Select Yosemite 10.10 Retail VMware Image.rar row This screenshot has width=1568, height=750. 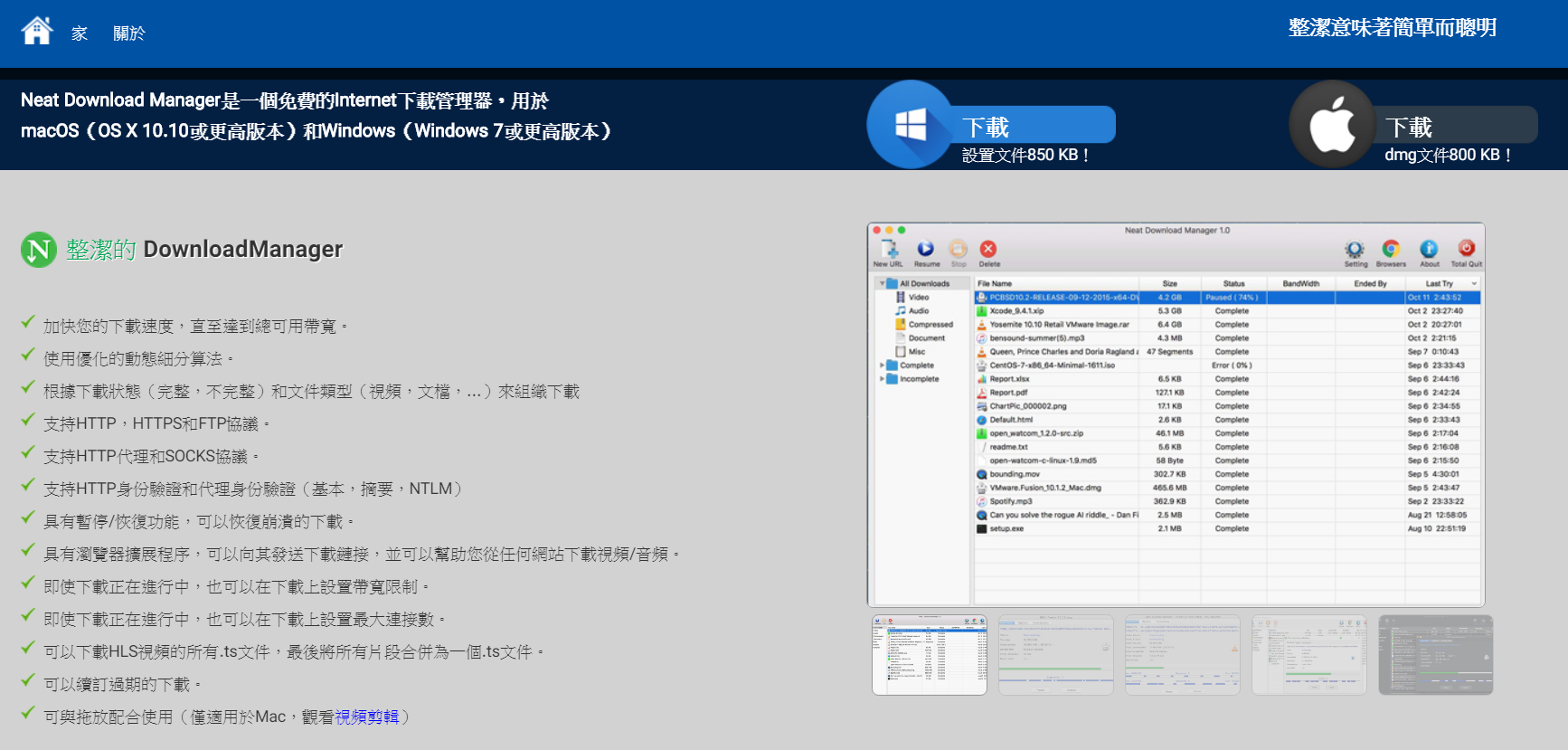1228,325
